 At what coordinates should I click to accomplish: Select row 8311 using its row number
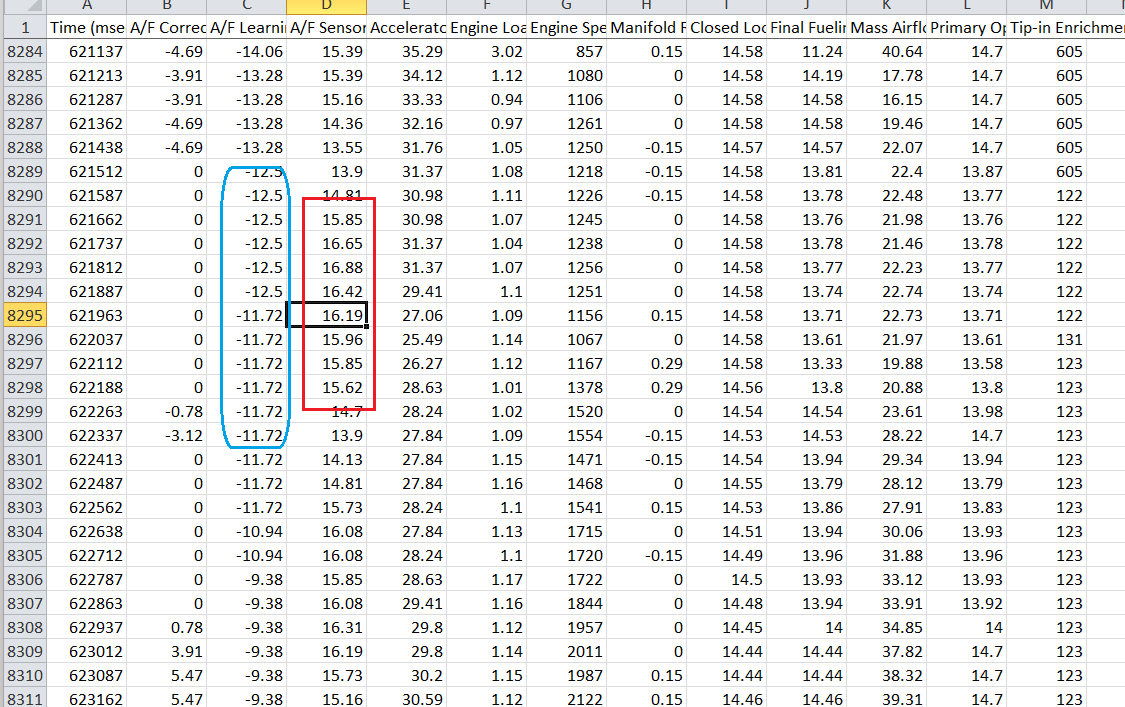tap(22, 699)
